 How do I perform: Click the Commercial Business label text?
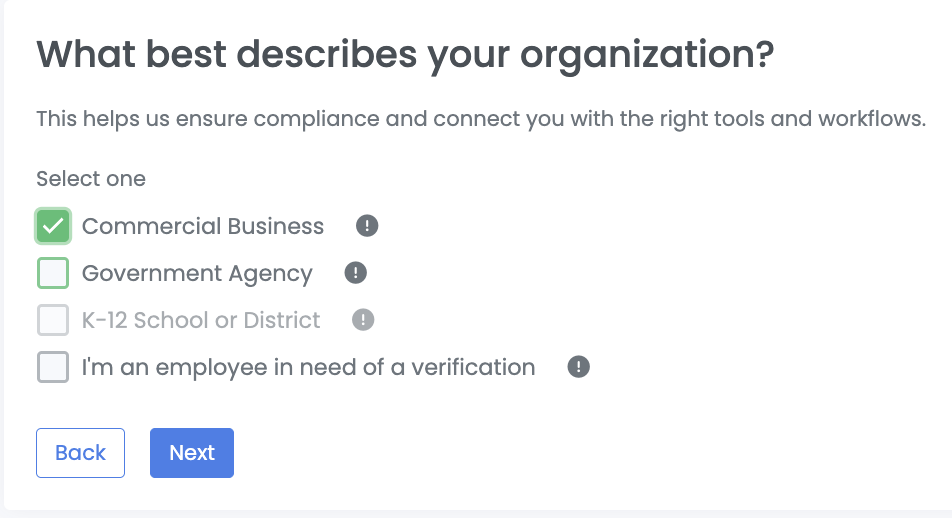click(x=203, y=226)
